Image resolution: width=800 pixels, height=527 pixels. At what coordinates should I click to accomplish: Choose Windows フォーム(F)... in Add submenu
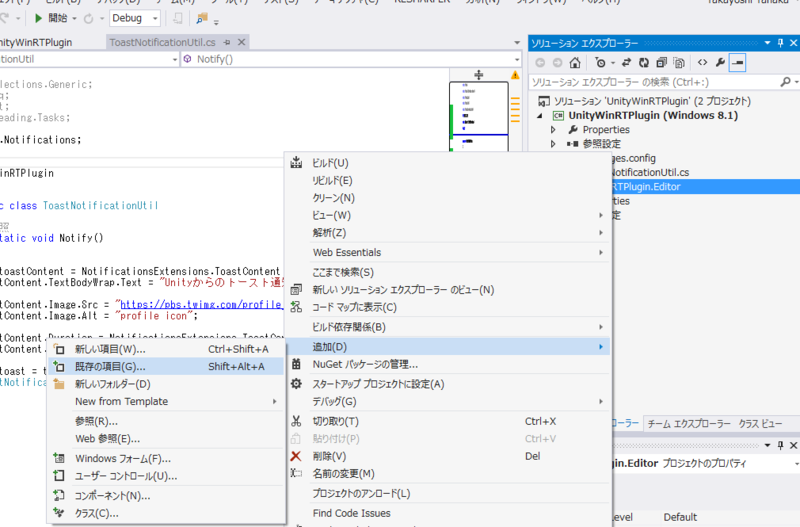point(123,459)
